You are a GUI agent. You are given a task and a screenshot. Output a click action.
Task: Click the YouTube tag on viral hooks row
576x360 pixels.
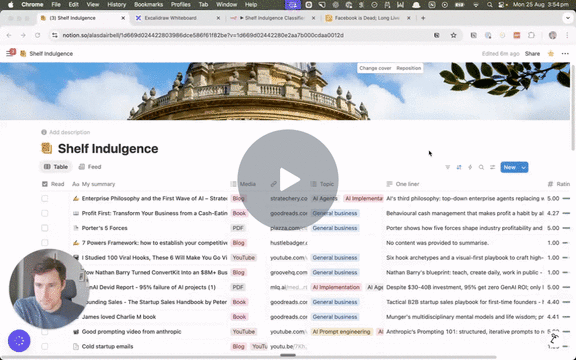click(244, 258)
